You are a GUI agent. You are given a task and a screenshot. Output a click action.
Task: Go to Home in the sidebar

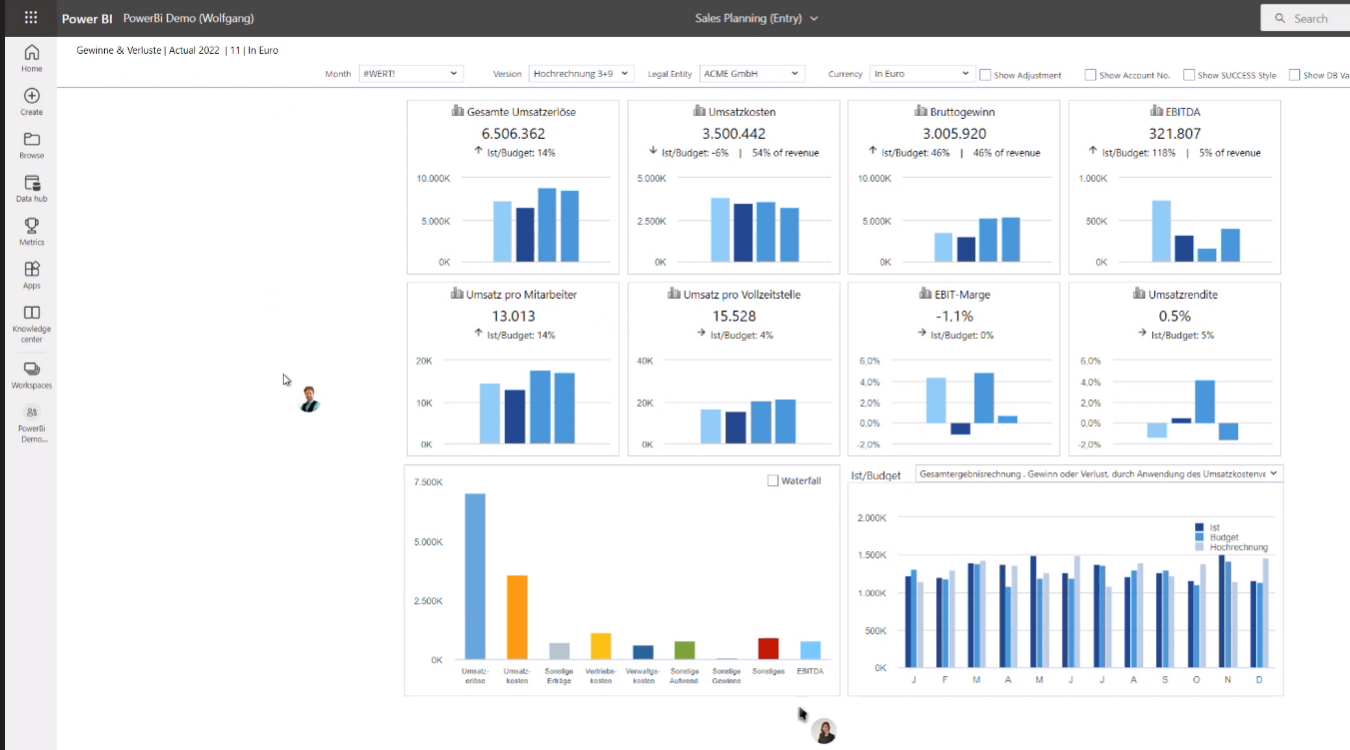32,54
